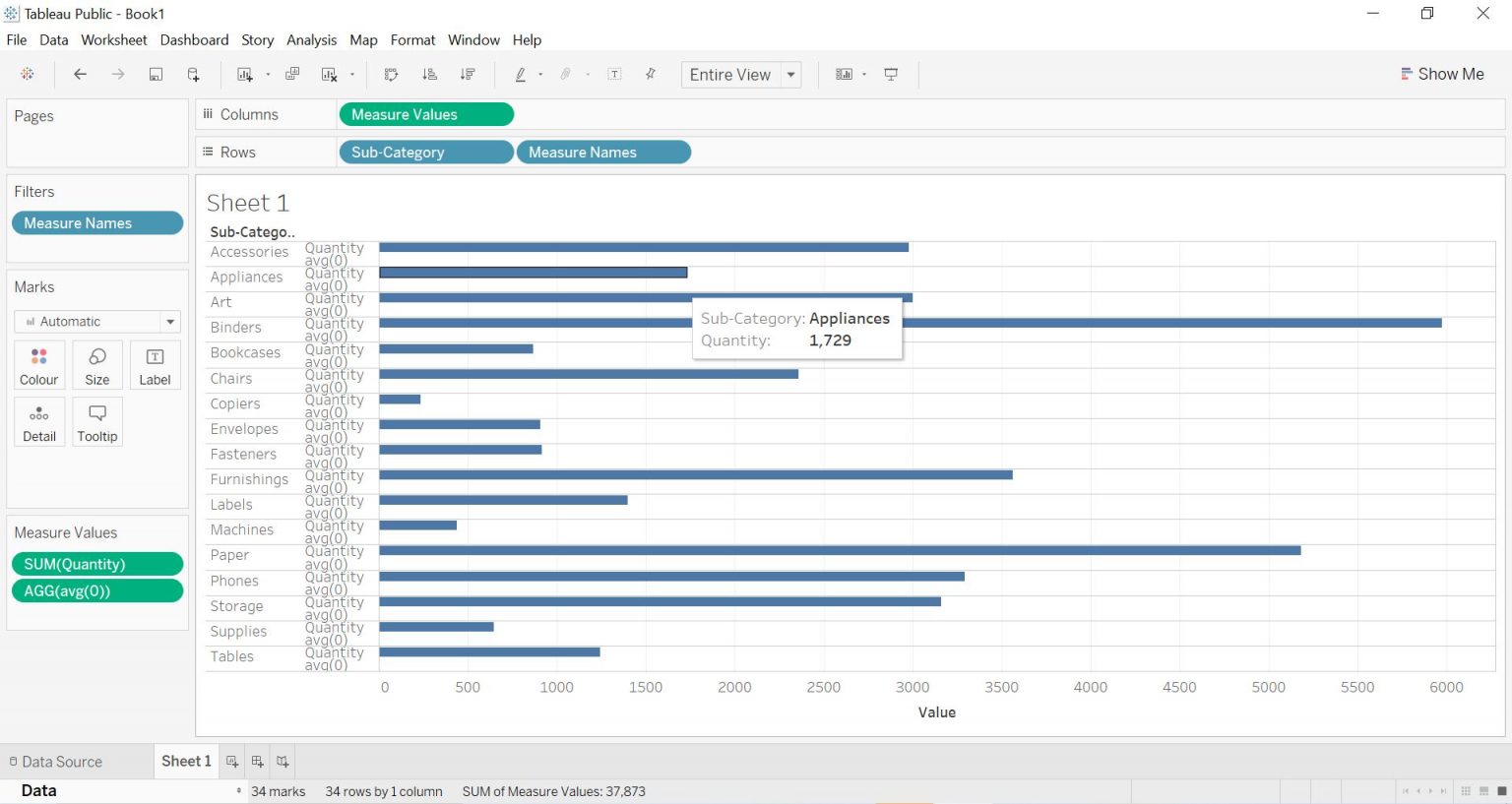Select the SUM(Quantity) pill in Measure Values
Image resolution: width=1512 pixels, height=804 pixels.
(96, 564)
